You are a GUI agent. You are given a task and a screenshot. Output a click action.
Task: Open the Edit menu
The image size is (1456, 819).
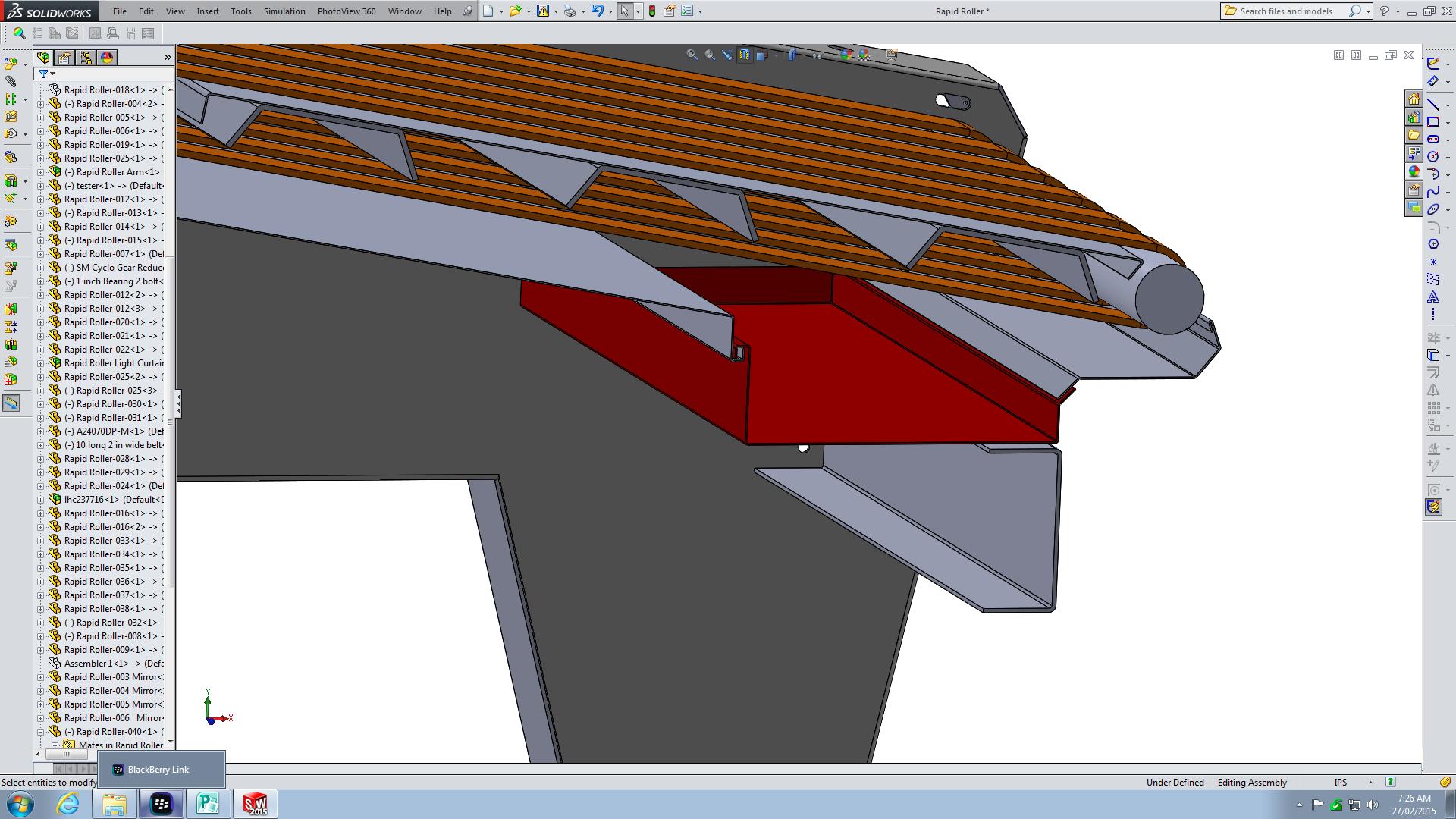point(146,11)
